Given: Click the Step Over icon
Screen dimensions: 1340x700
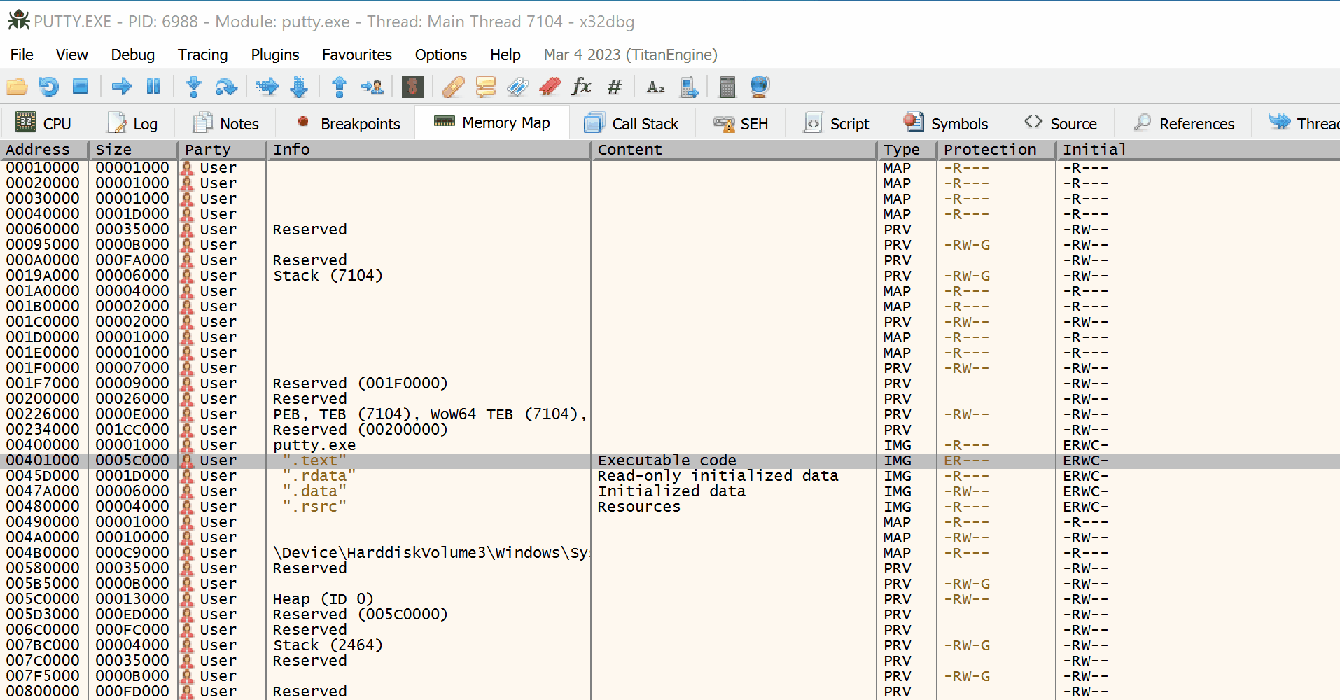Looking at the screenshot, I should (x=226, y=87).
